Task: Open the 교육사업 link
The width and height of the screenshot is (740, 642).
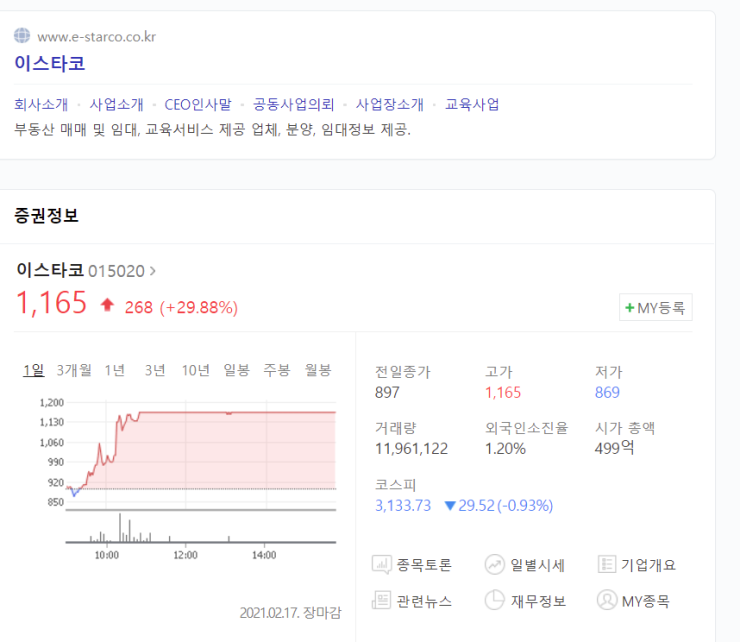Action: (x=472, y=104)
